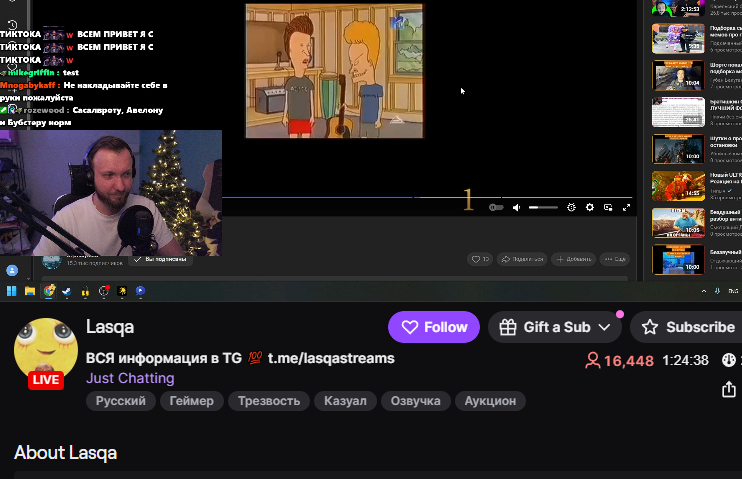
Task: Click the Казуал tag
Action: pos(345,401)
